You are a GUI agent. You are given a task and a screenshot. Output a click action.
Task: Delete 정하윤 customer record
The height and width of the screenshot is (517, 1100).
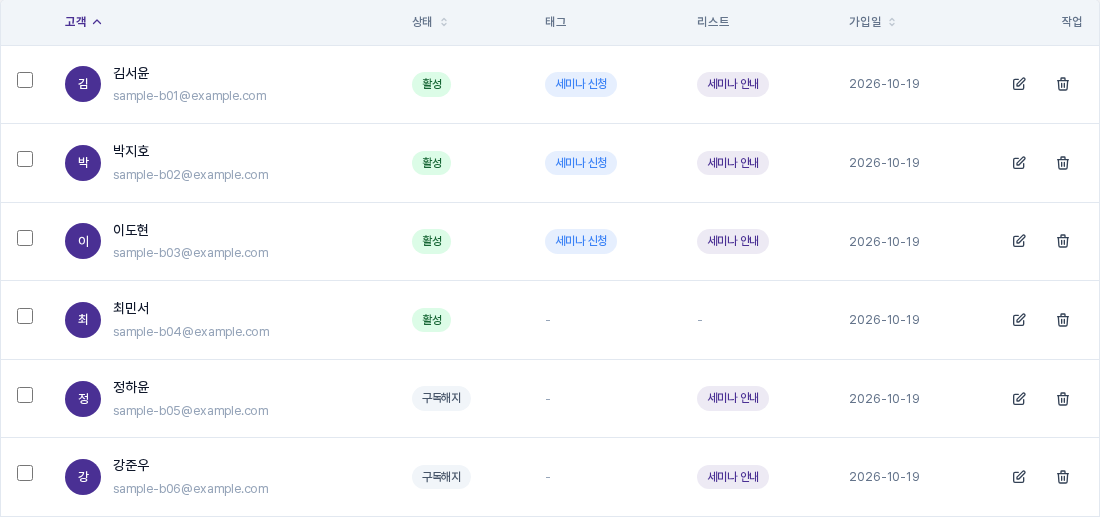(1063, 398)
